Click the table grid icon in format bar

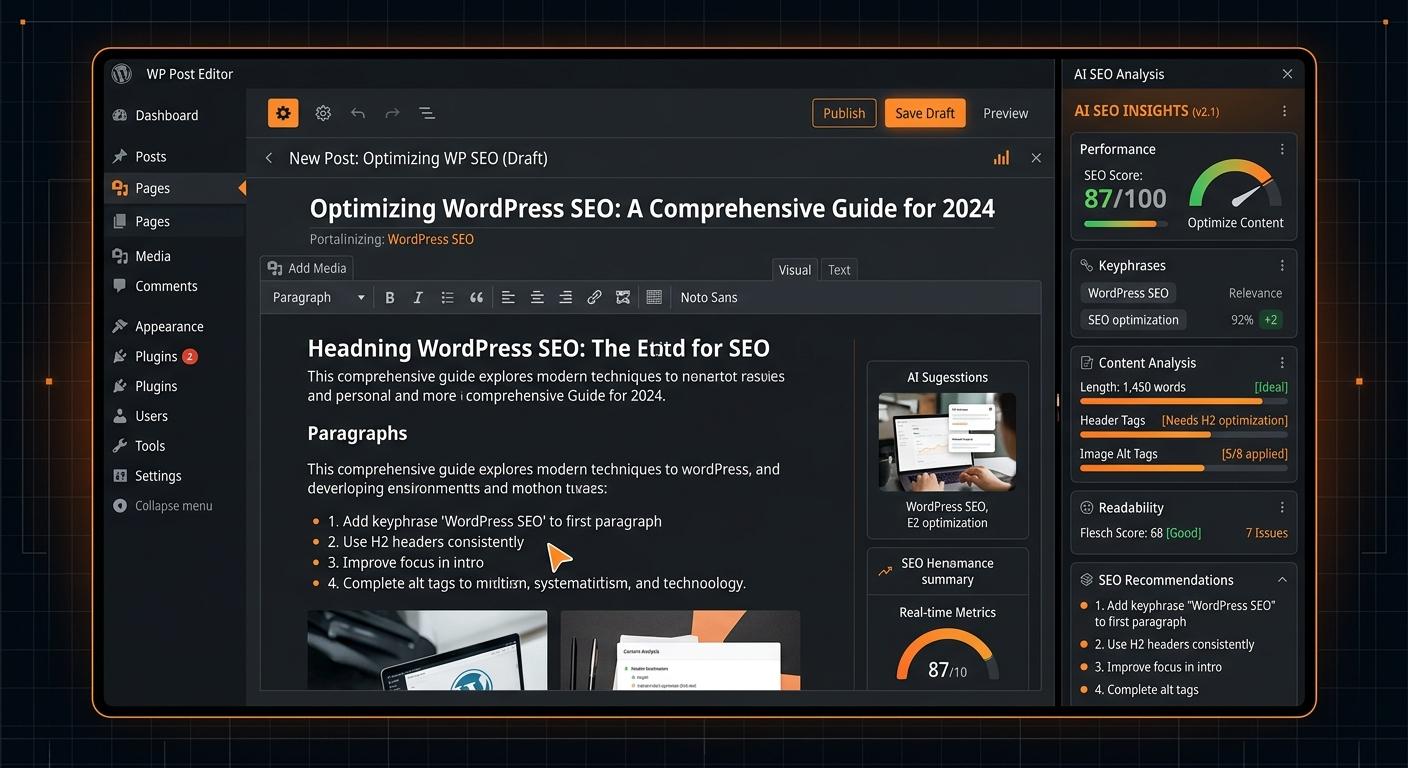654,297
